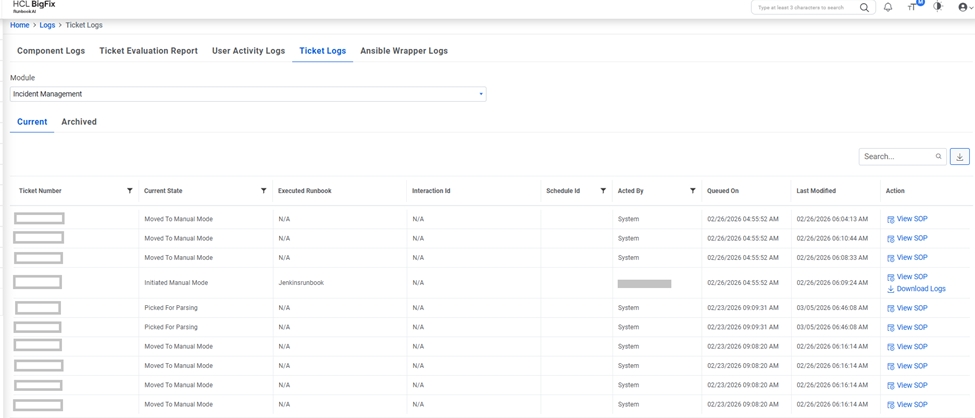
Task: Open the font size adjustment icon
Action: 912,7
